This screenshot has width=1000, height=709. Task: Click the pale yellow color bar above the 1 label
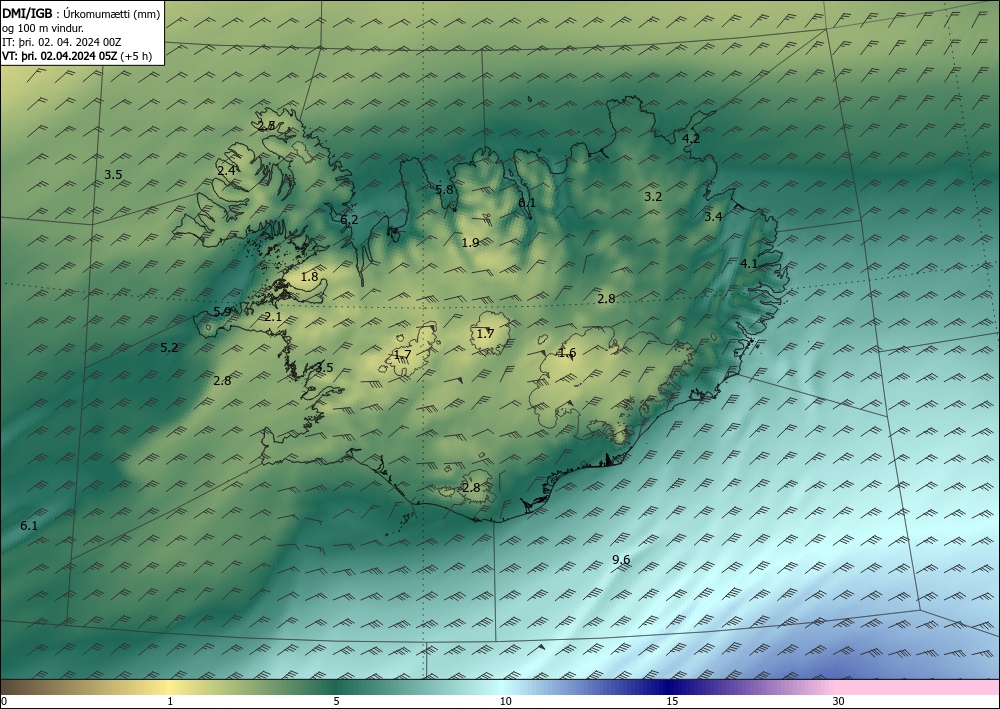170,687
